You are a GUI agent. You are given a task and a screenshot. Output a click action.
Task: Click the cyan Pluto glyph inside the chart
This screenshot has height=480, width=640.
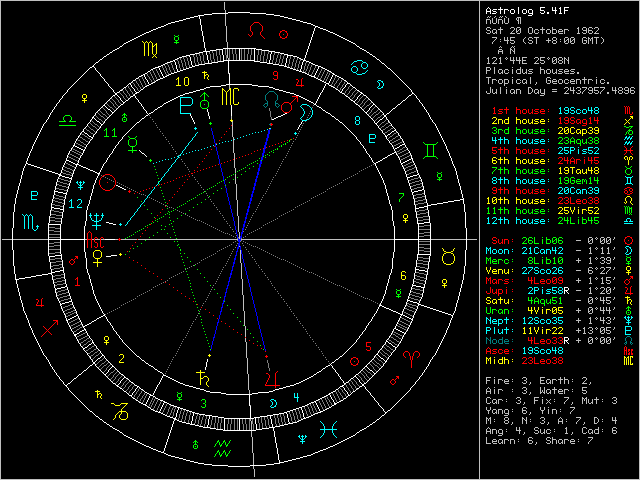click(186, 104)
